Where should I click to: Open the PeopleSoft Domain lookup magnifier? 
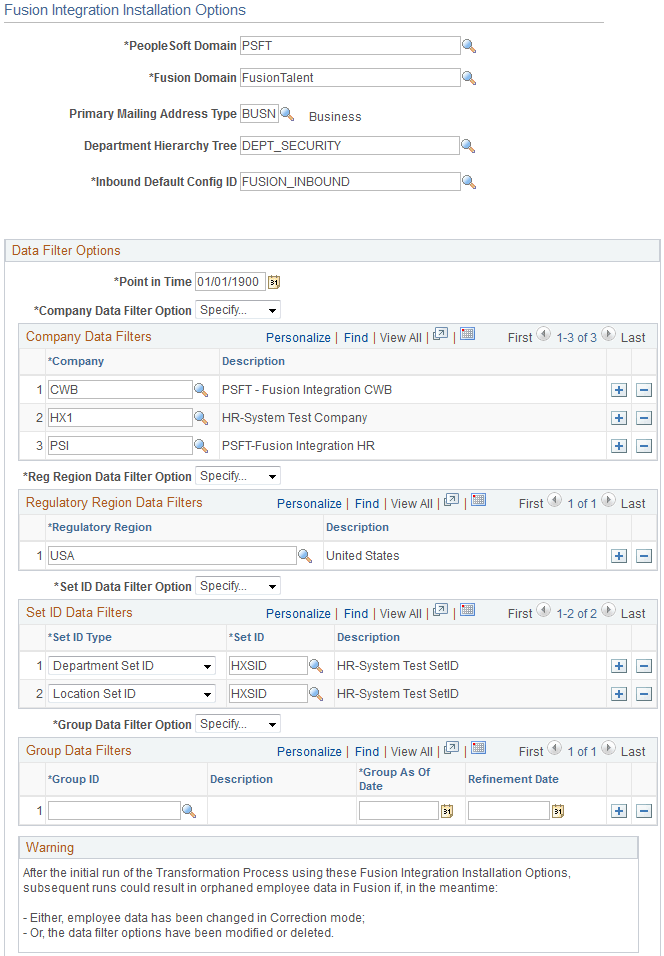469,45
